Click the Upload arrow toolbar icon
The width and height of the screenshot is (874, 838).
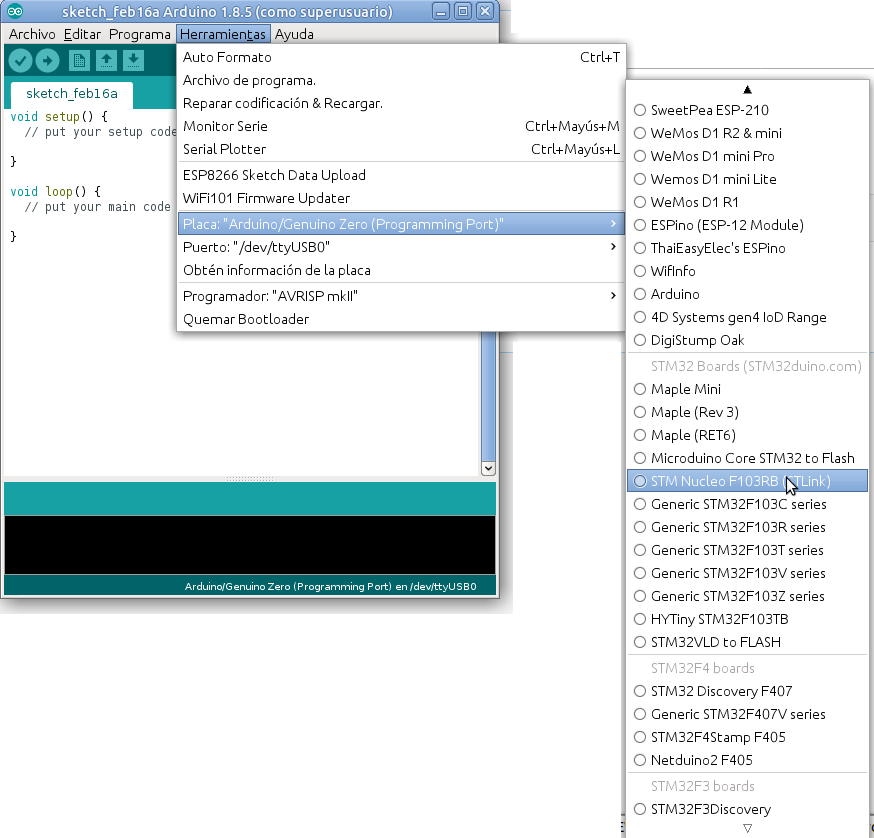point(47,60)
